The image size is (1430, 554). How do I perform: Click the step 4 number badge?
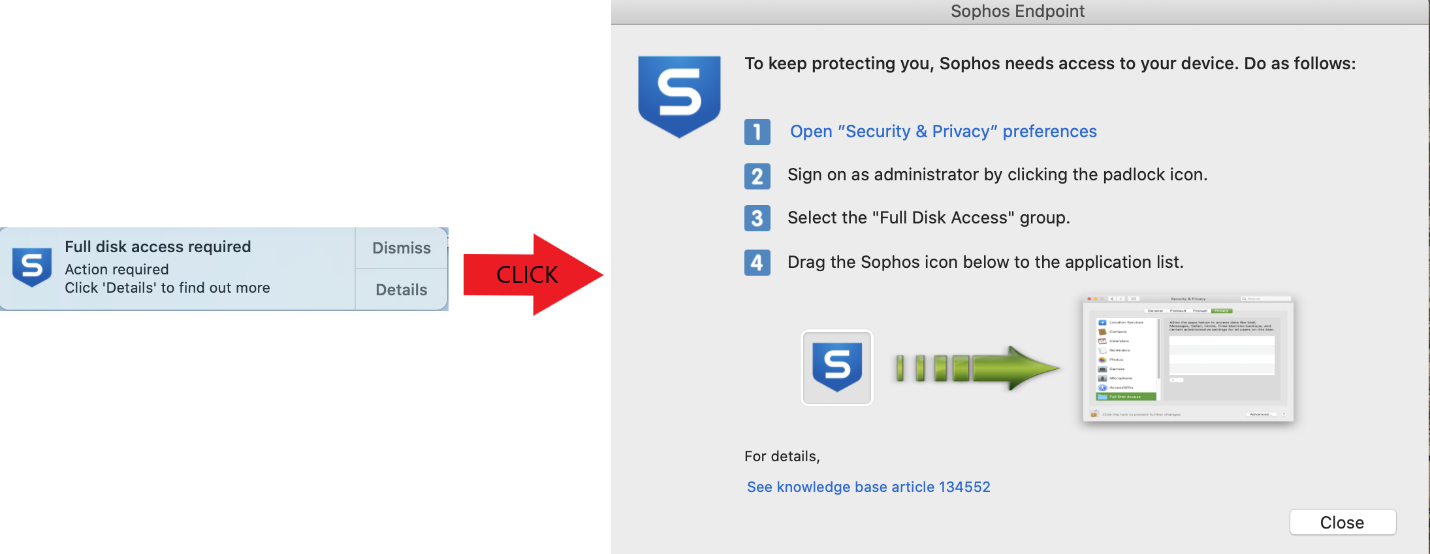pyautogui.click(x=757, y=263)
